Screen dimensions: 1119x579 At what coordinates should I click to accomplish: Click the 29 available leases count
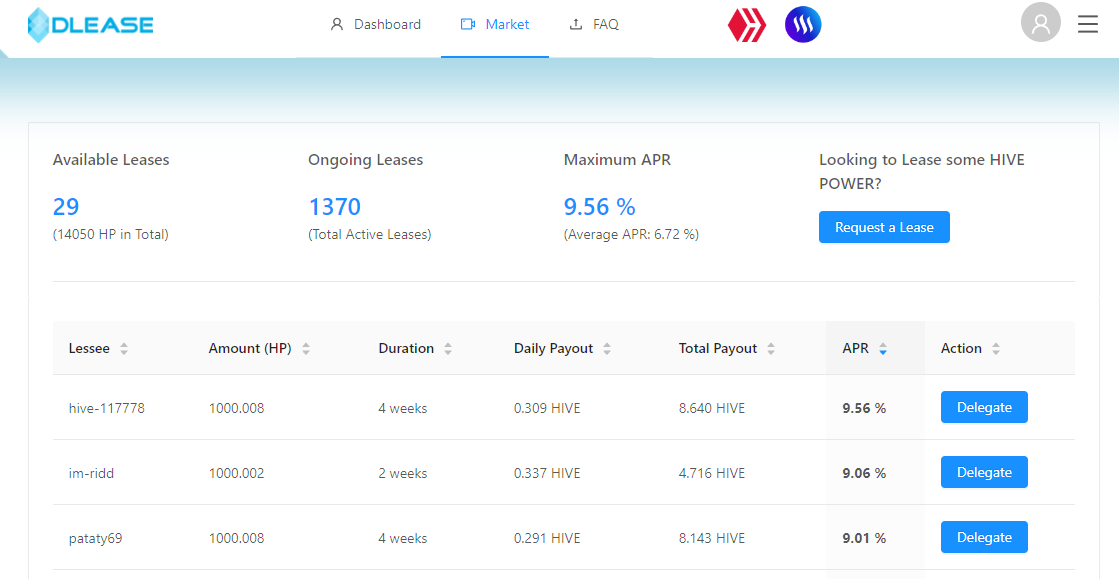pyautogui.click(x=66, y=206)
